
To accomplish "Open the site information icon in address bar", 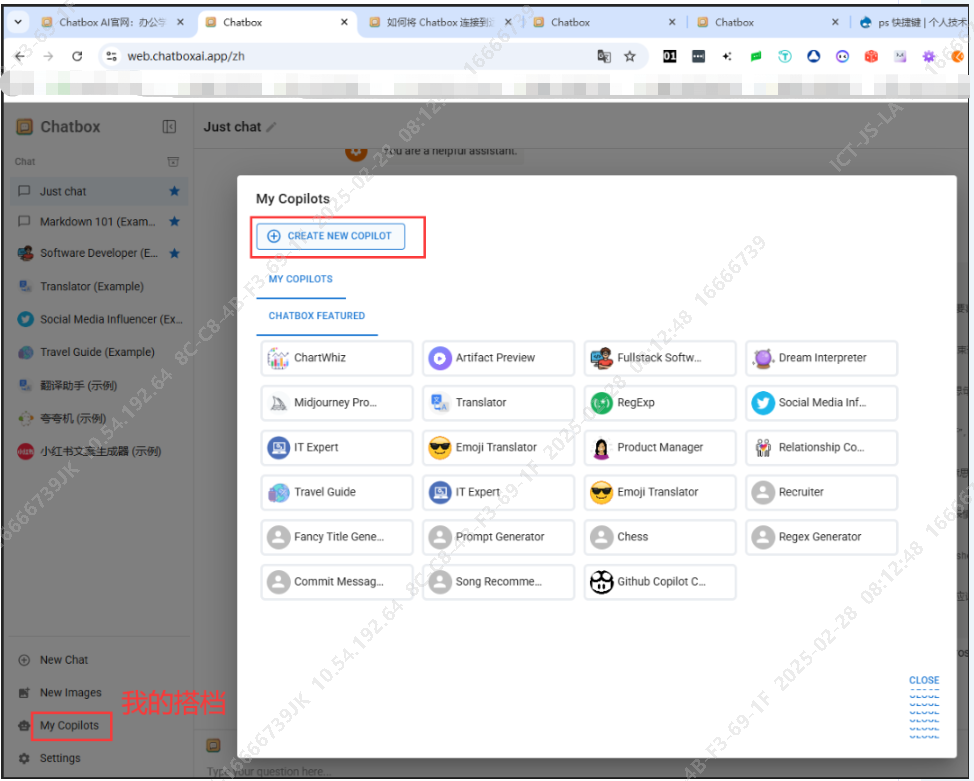I will click(111, 57).
